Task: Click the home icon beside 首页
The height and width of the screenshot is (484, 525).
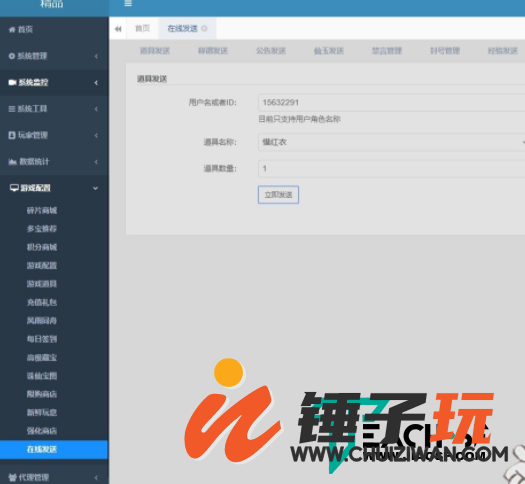Action: click(x=12, y=29)
